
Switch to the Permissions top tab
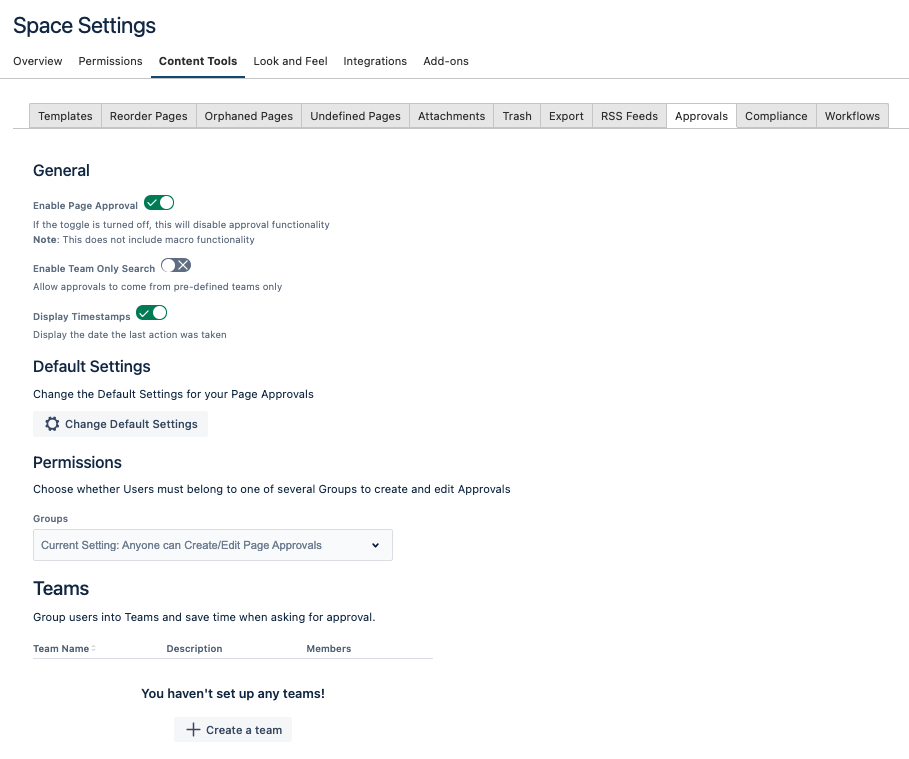110,61
